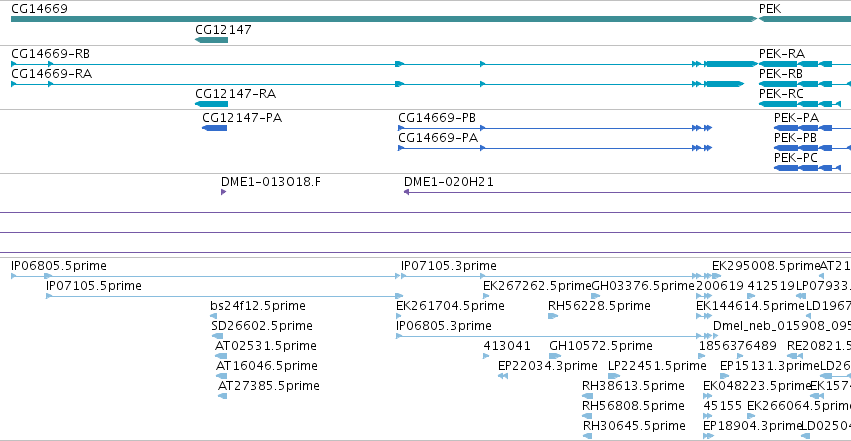Select the PEK-PC protein glyph
Screen dimensions: 851x441
coord(807,168)
